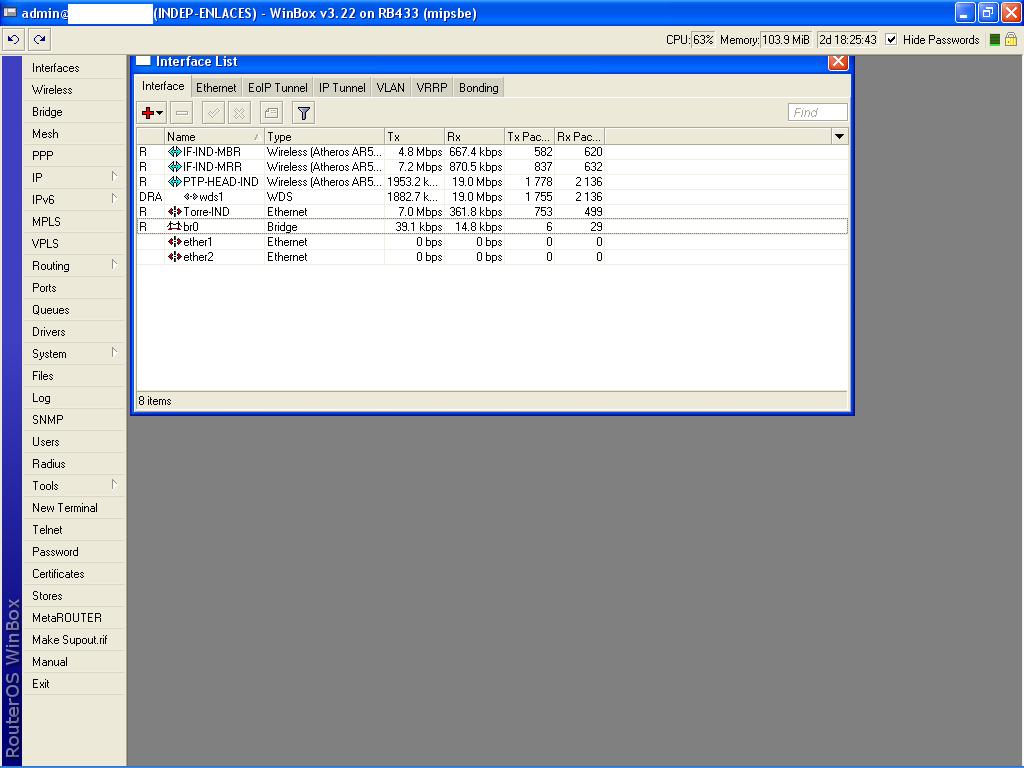Click the WinBox title bar icon

[x=10, y=12]
